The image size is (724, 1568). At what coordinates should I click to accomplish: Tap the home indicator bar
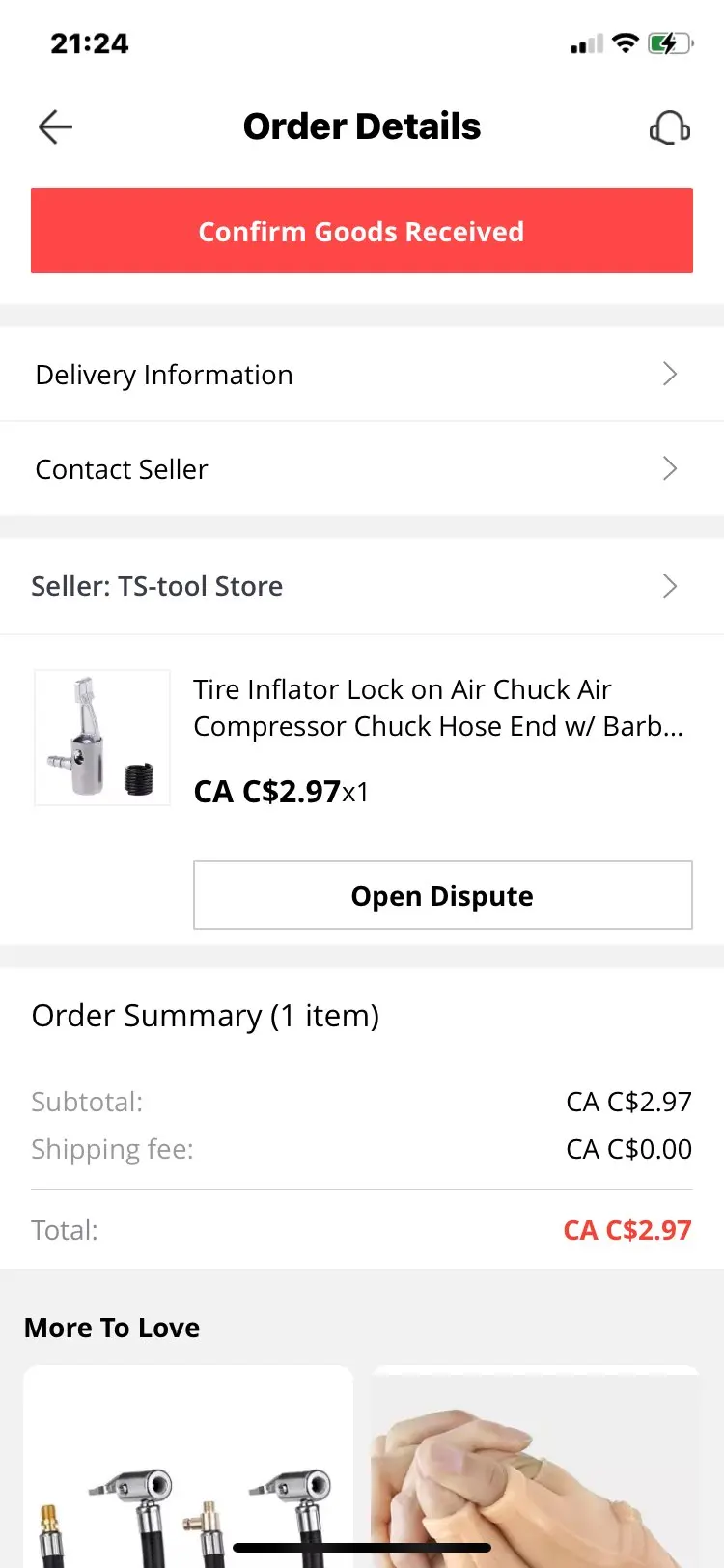click(x=362, y=1548)
